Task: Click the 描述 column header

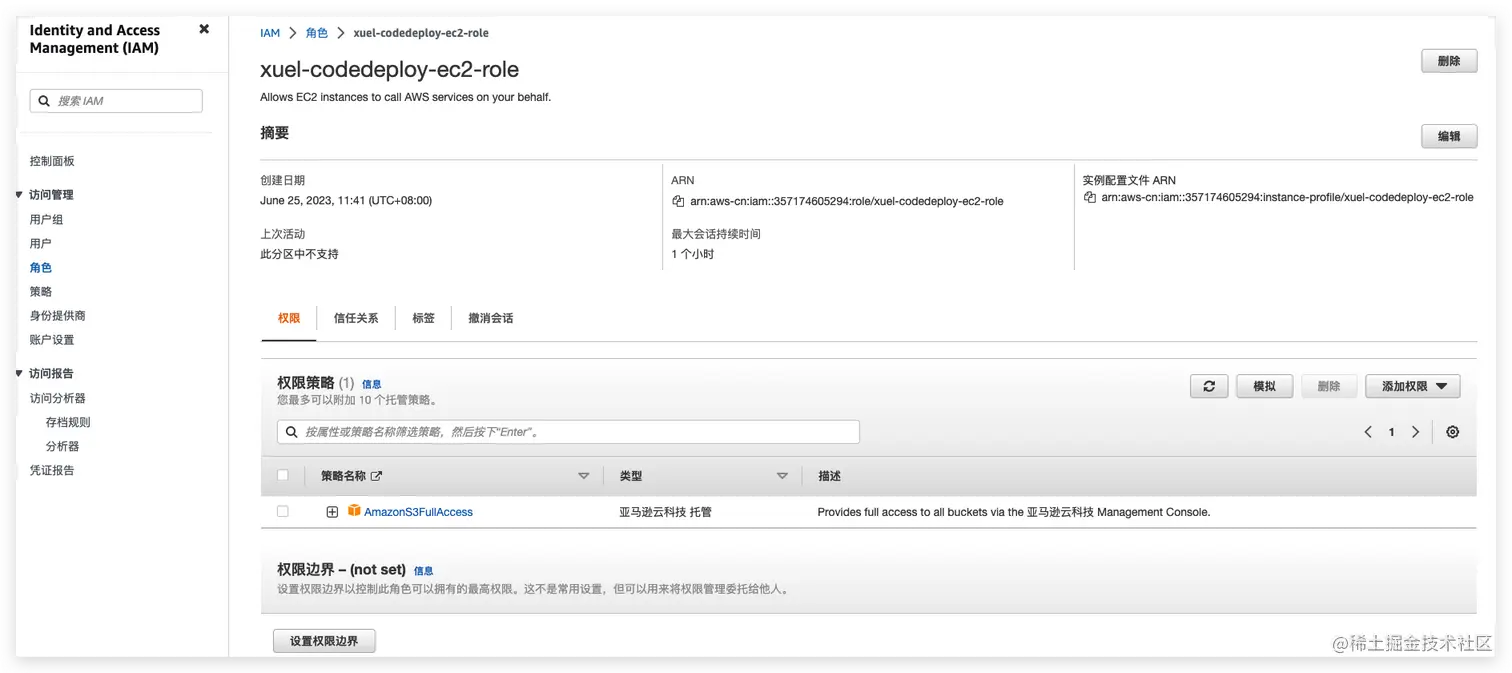Action: coord(829,477)
